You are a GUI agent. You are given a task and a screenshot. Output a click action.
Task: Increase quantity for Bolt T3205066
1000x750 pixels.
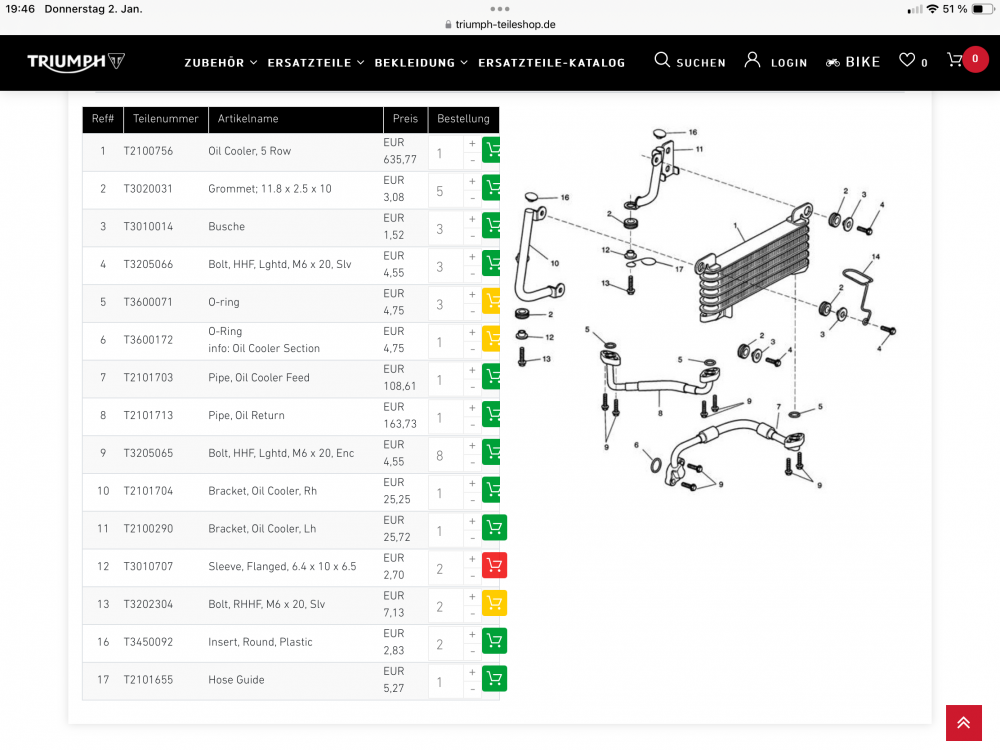point(472,256)
